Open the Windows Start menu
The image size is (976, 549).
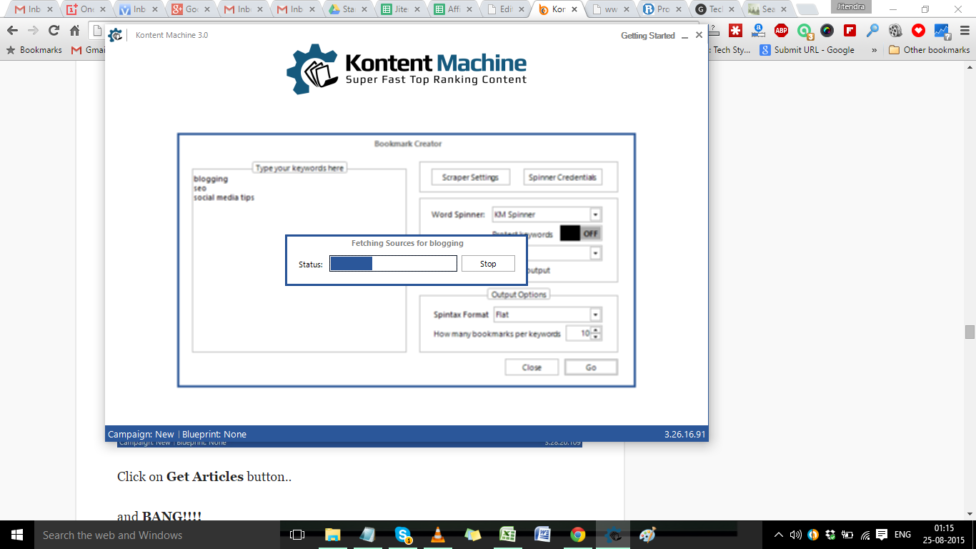[x=17, y=535]
